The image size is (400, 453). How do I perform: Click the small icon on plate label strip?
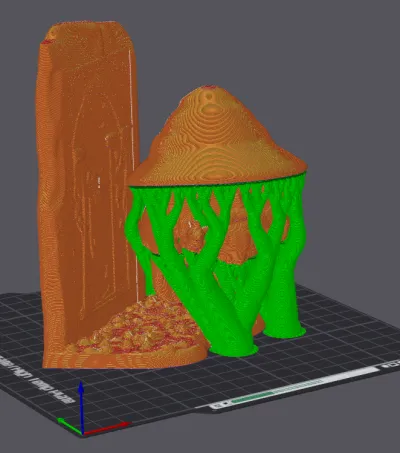tap(219, 405)
